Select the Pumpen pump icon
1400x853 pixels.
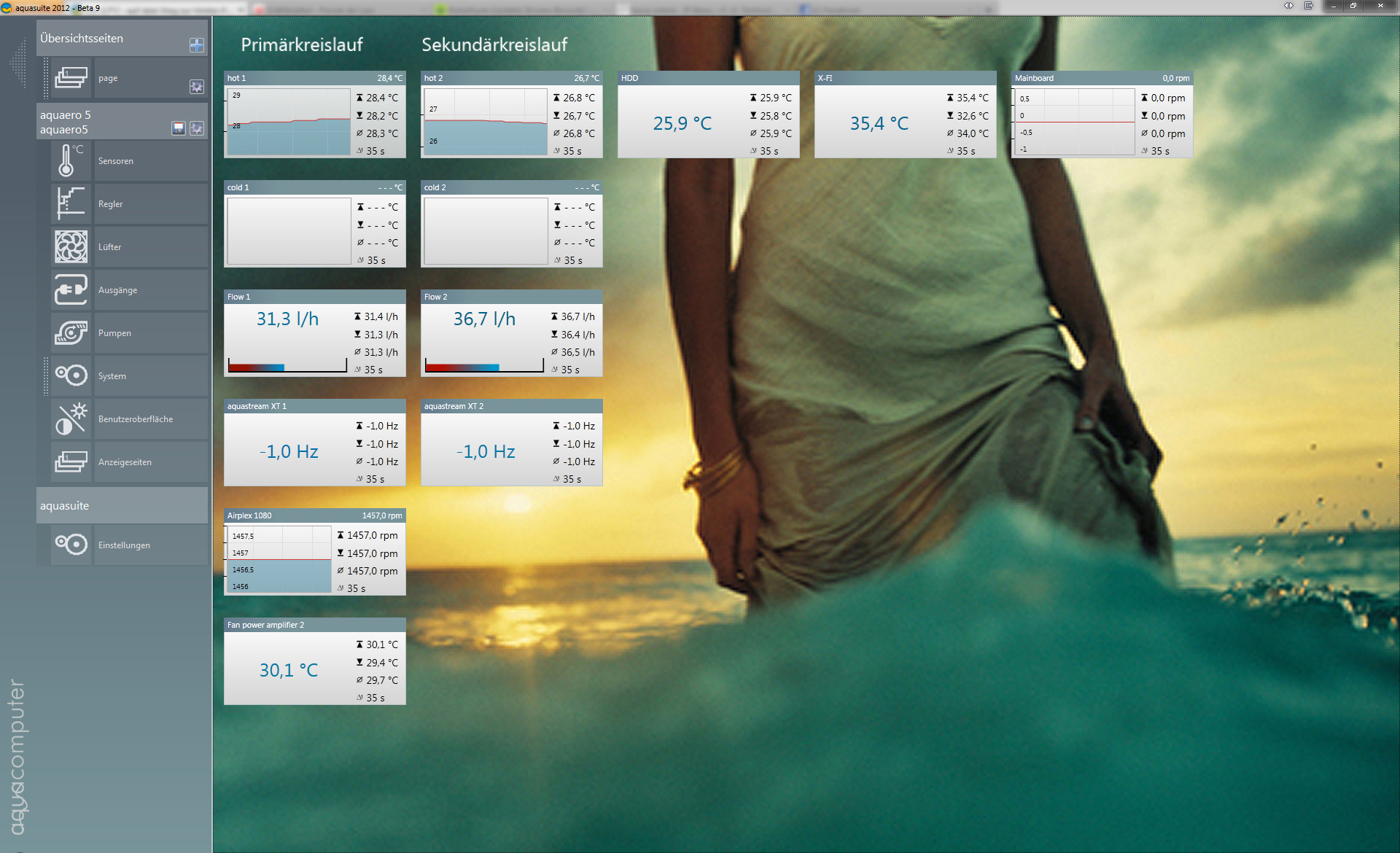tap(71, 333)
